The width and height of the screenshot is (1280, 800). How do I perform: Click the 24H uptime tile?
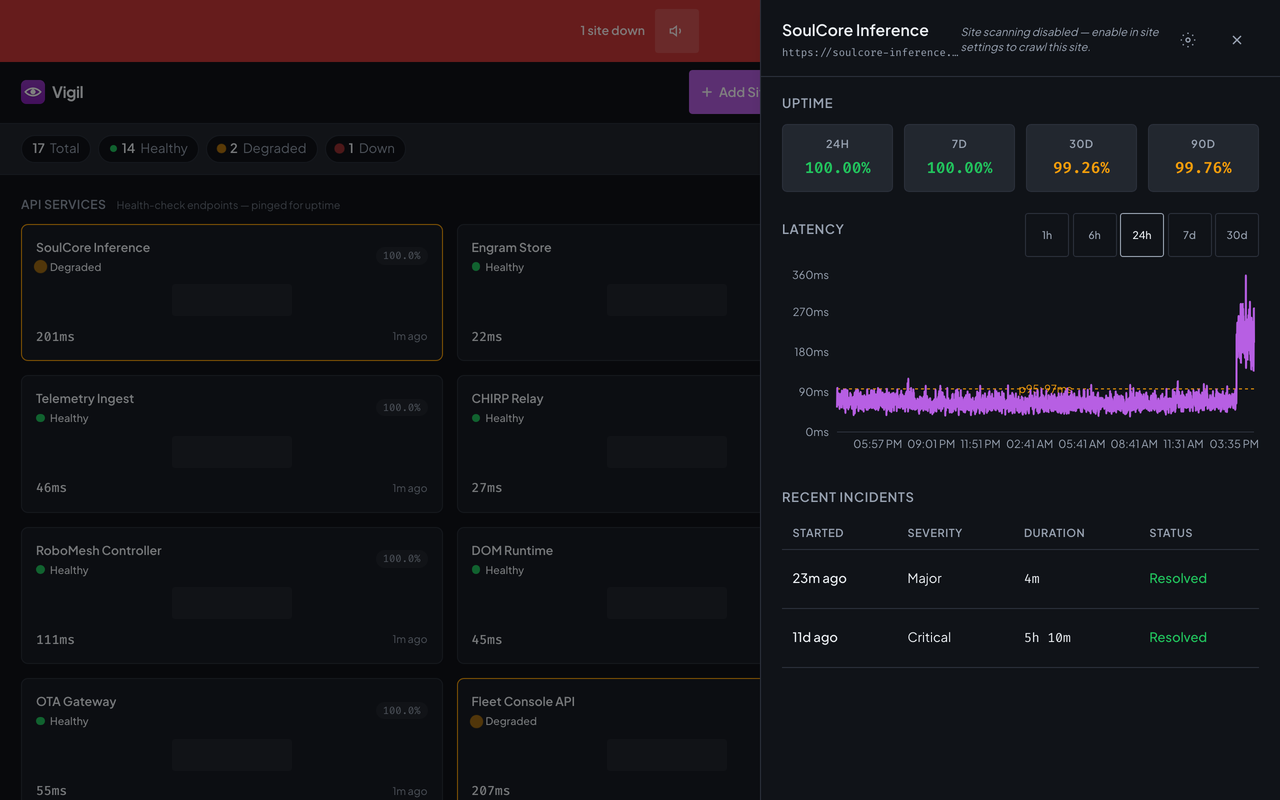coord(837,158)
